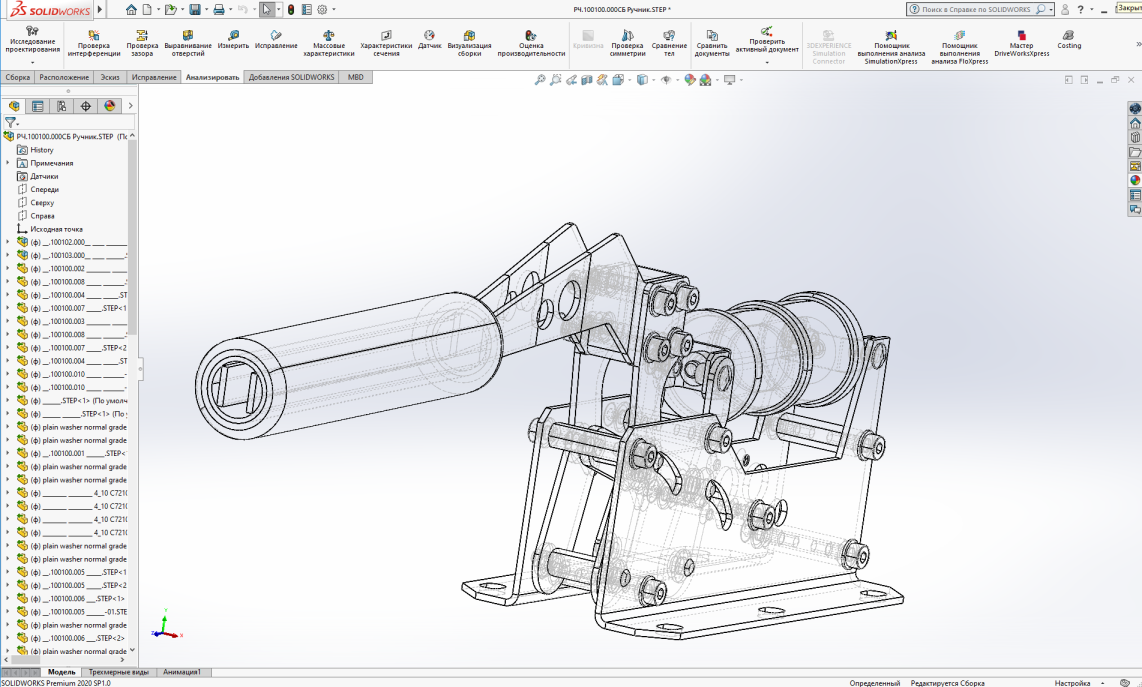The width and height of the screenshot is (1142, 687).
Task: Expand the Примечания tree node
Action: coord(8,163)
